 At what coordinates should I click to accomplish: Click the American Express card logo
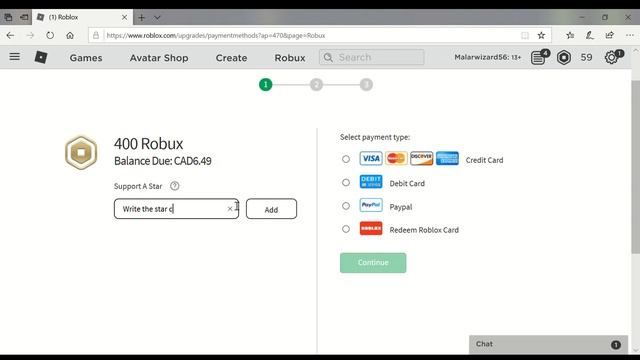pos(447,158)
